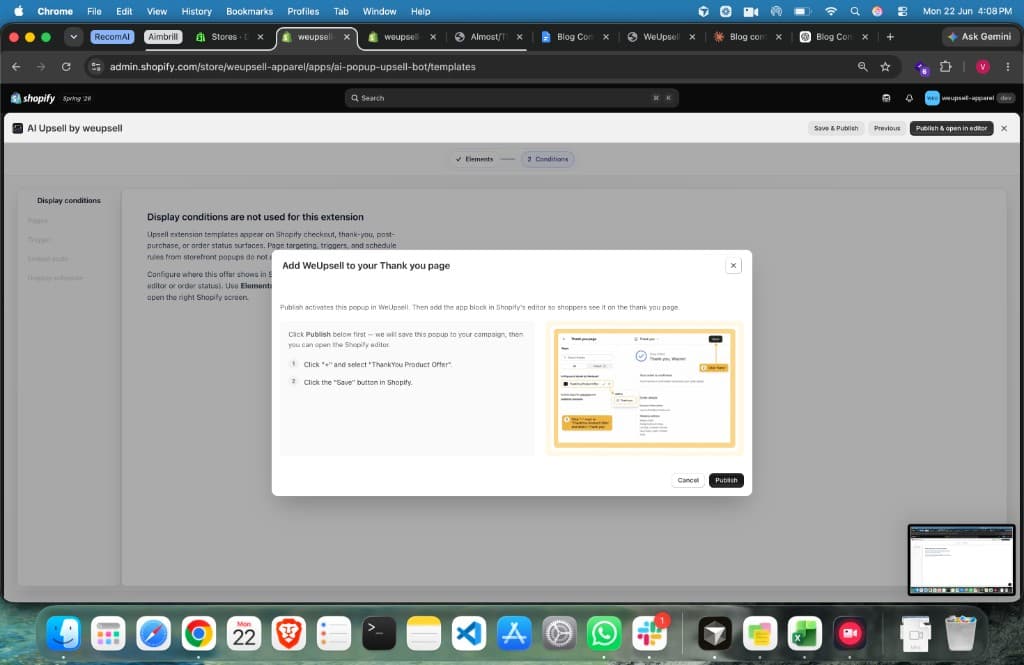Open Slack from the dock
The height and width of the screenshot is (665, 1024).
649,633
